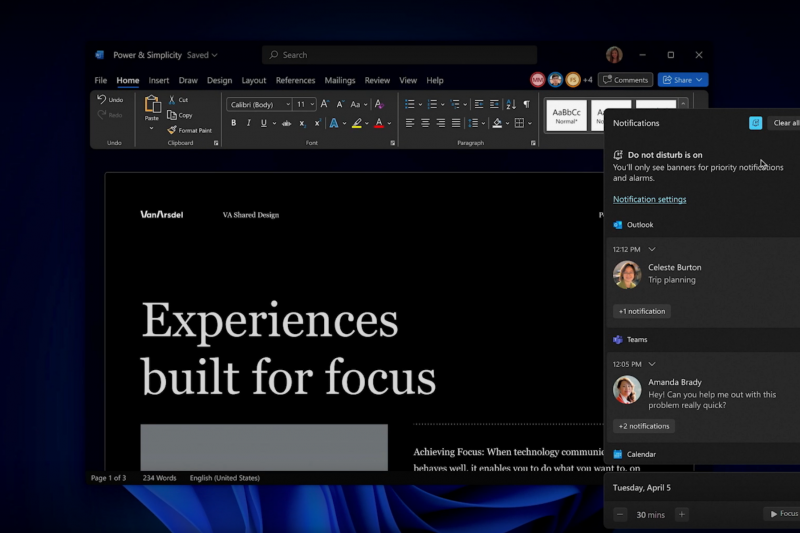Expand the 12:05 PM Teams notification chevron
This screenshot has height=533, width=800.
[x=652, y=364]
